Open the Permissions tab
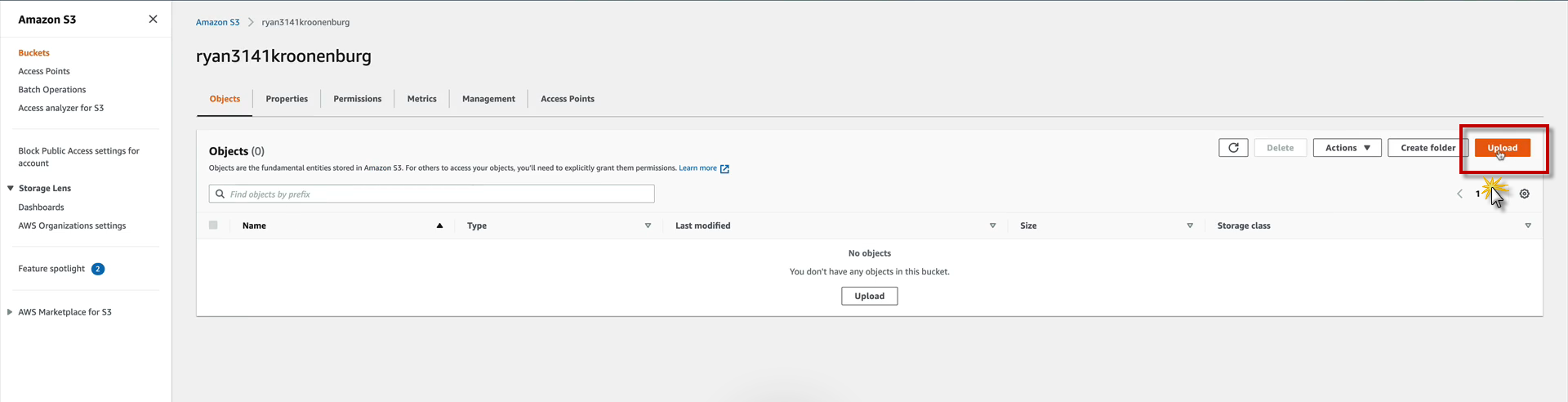This screenshot has height=402, width=1568. pyautogui.click(x=357, y=99)
